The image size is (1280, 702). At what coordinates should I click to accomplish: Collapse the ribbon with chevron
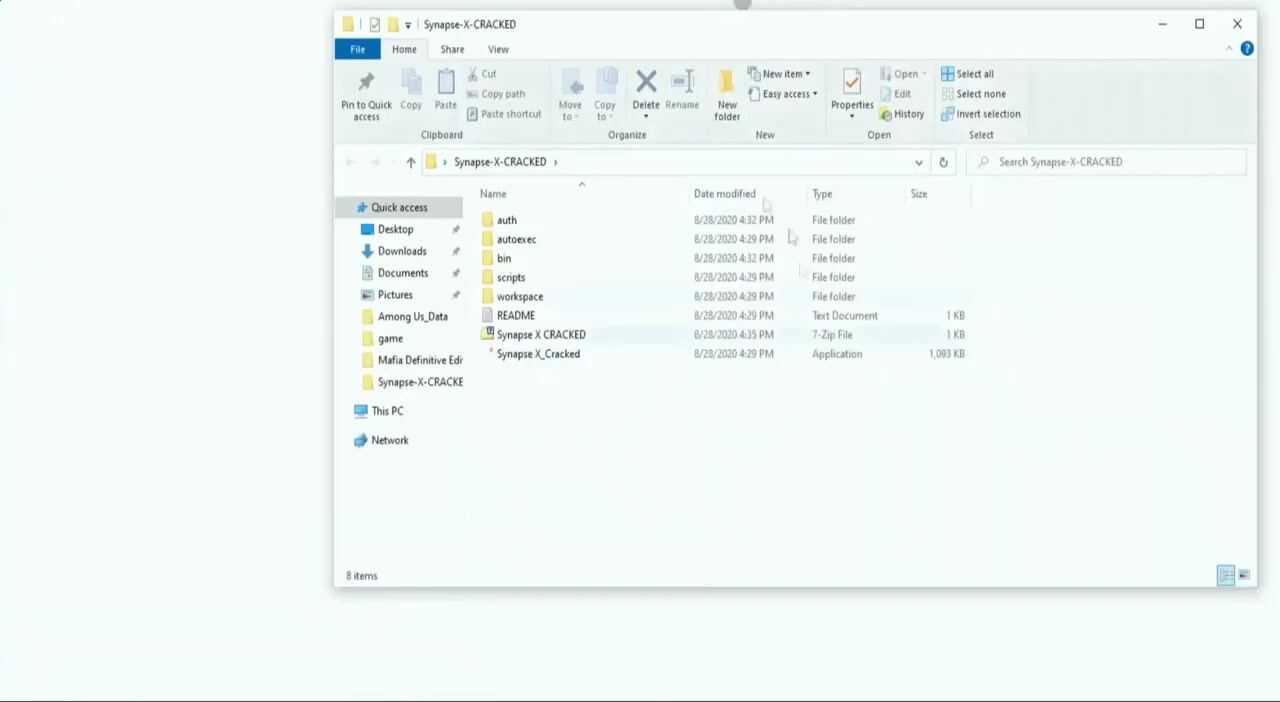tap(1229, 49)
